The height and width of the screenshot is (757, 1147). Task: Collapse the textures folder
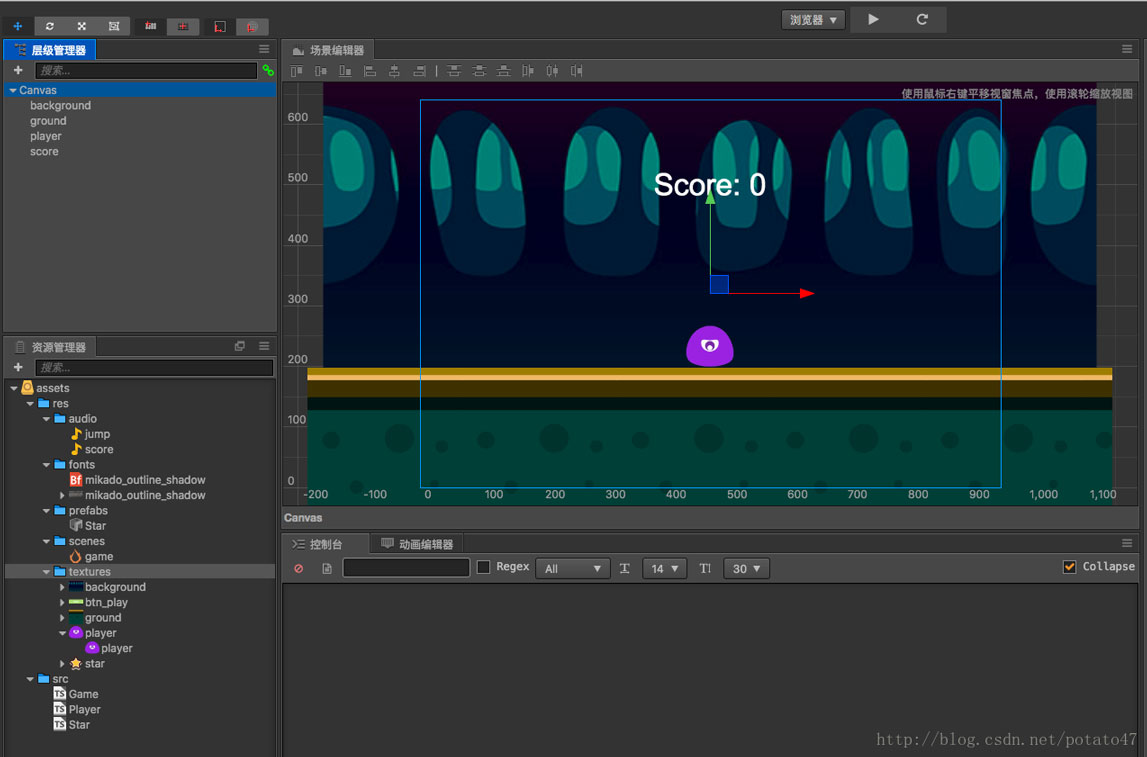pyautogui.click(x=47, y=572)
